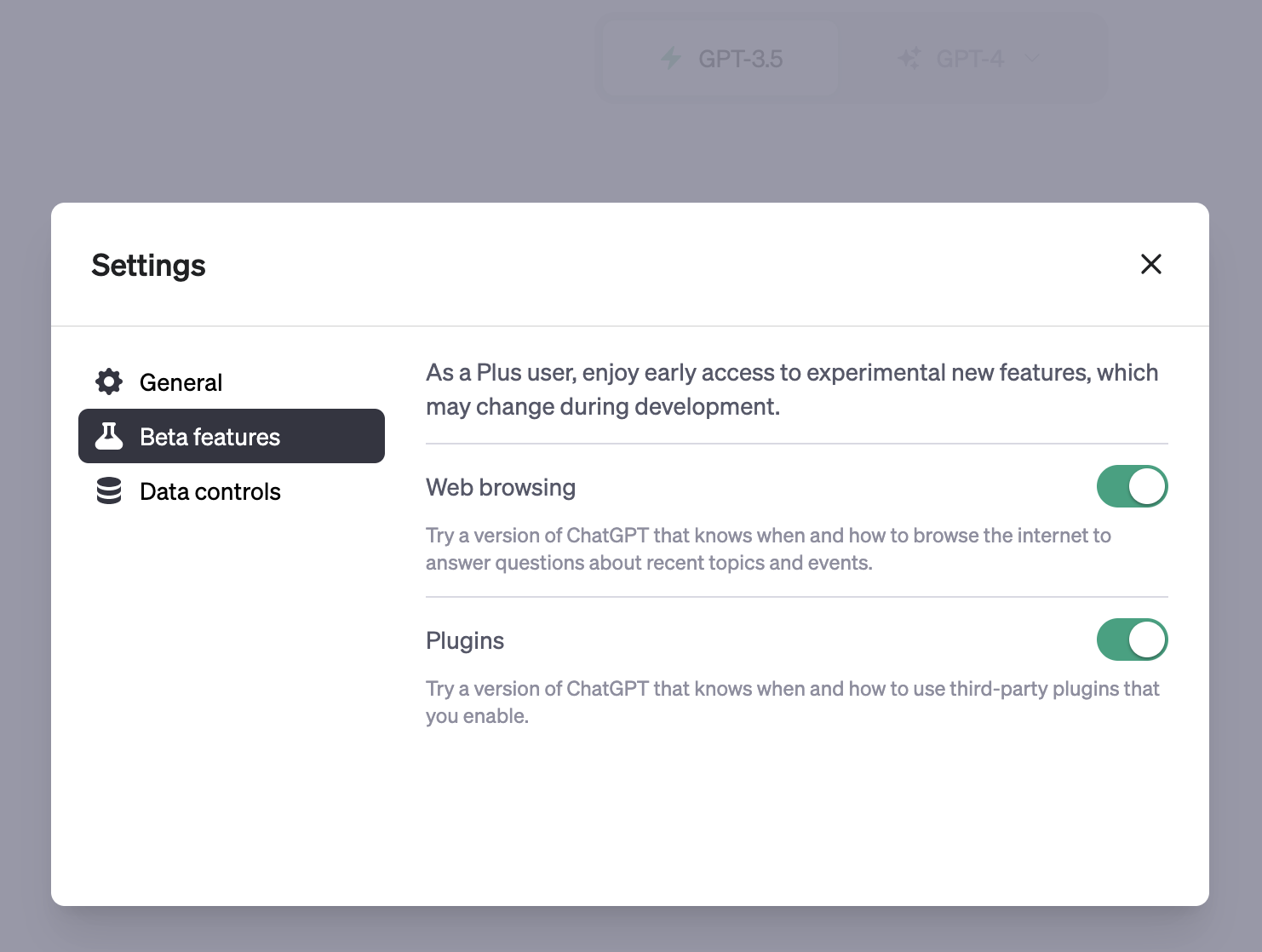Click the flask icon for Beta features
1262x952 pixels.
pos(109,436)
